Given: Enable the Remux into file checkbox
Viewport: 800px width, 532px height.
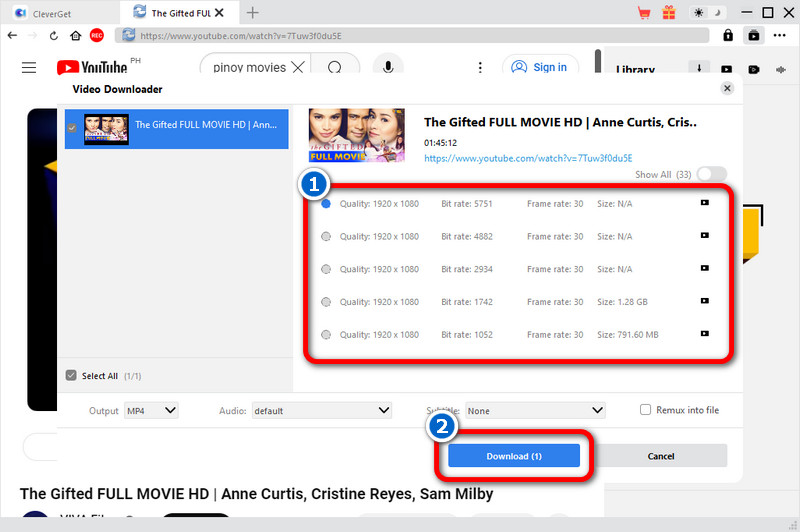Looking at the screenshot, I should [645, 410].
